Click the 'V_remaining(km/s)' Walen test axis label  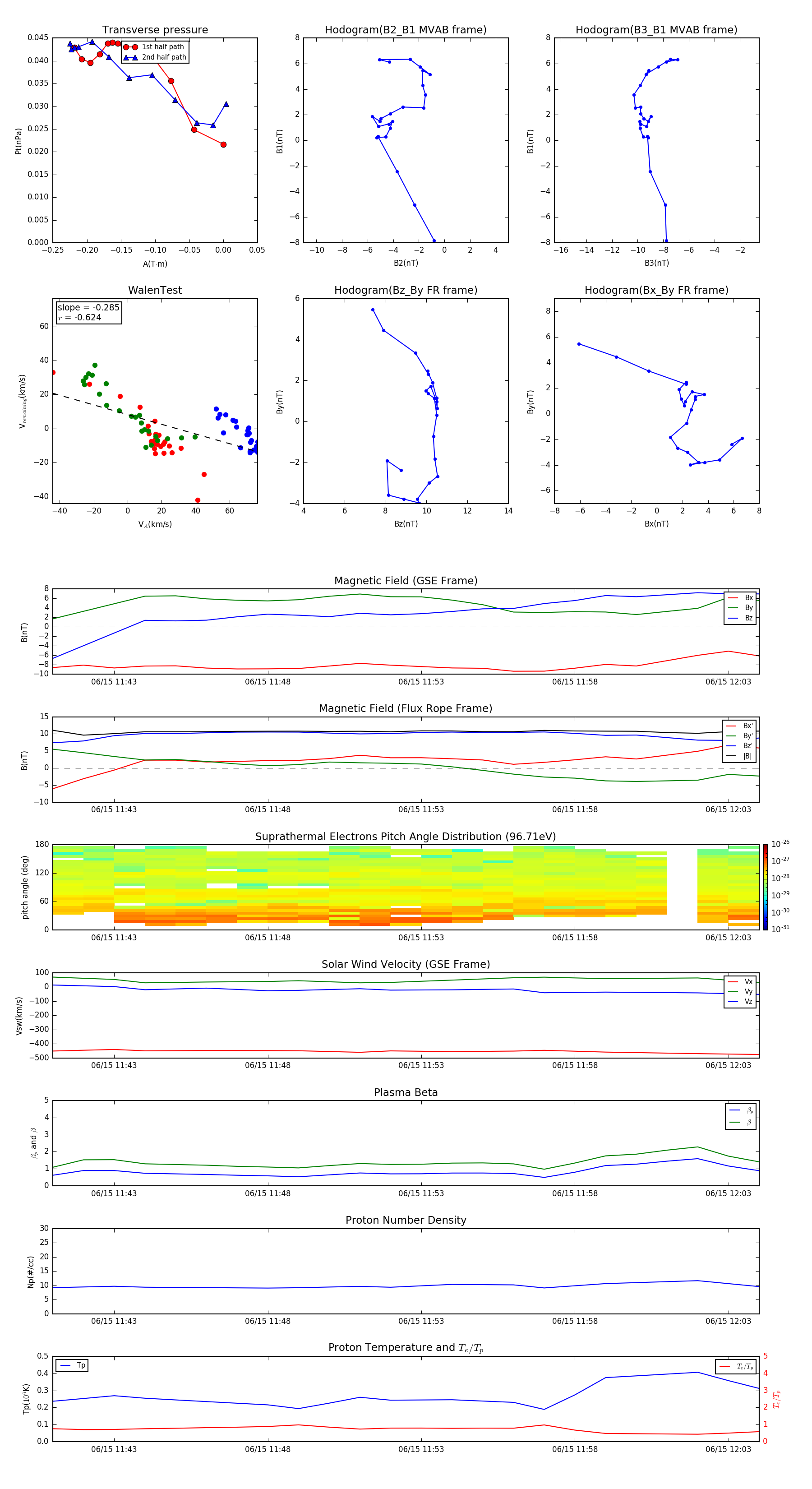pos(23,401)
